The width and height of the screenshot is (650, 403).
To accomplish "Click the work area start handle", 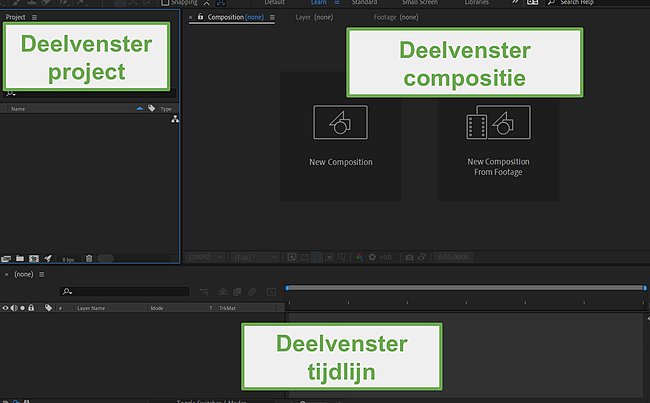I will 287,288.
